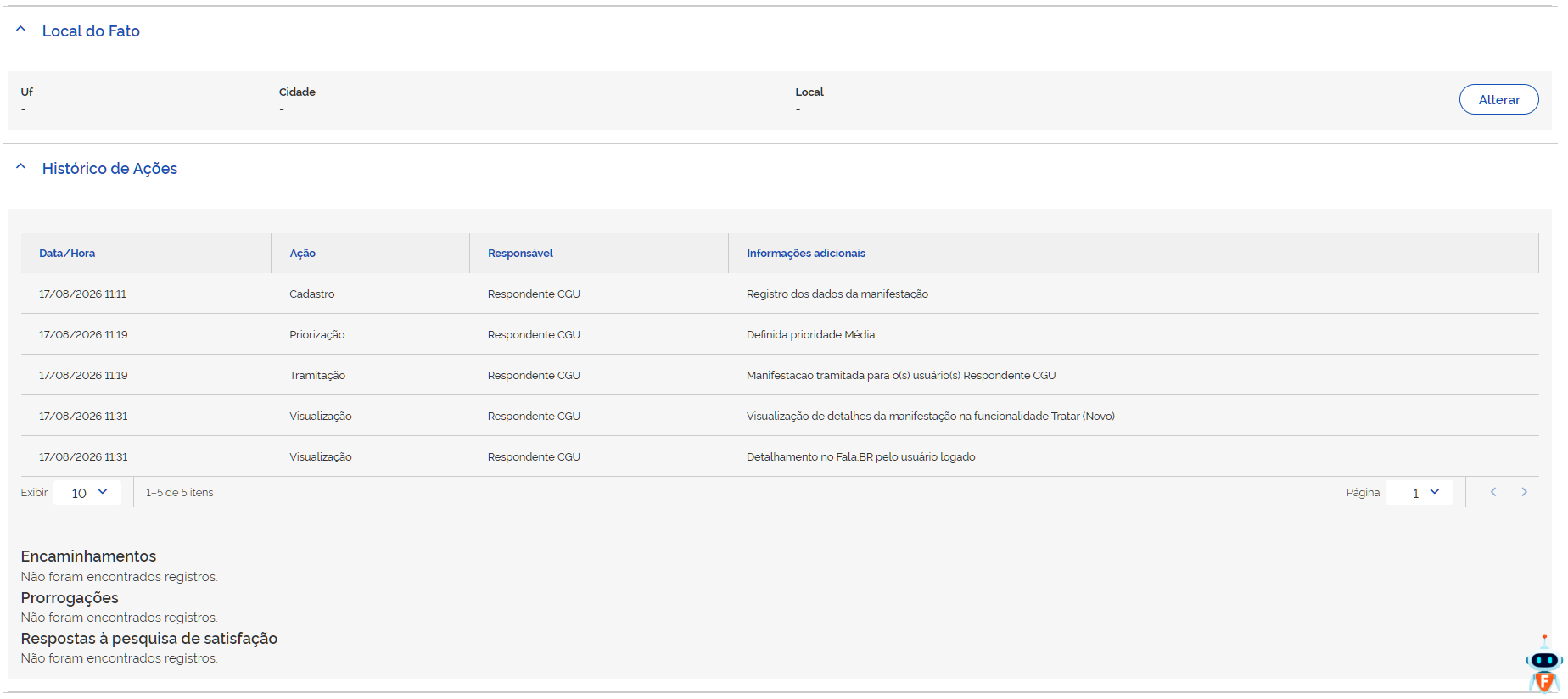Select the Tratar (Novo) visualização row
This screenshot has width=1568, height=699.
pos(780,416)
